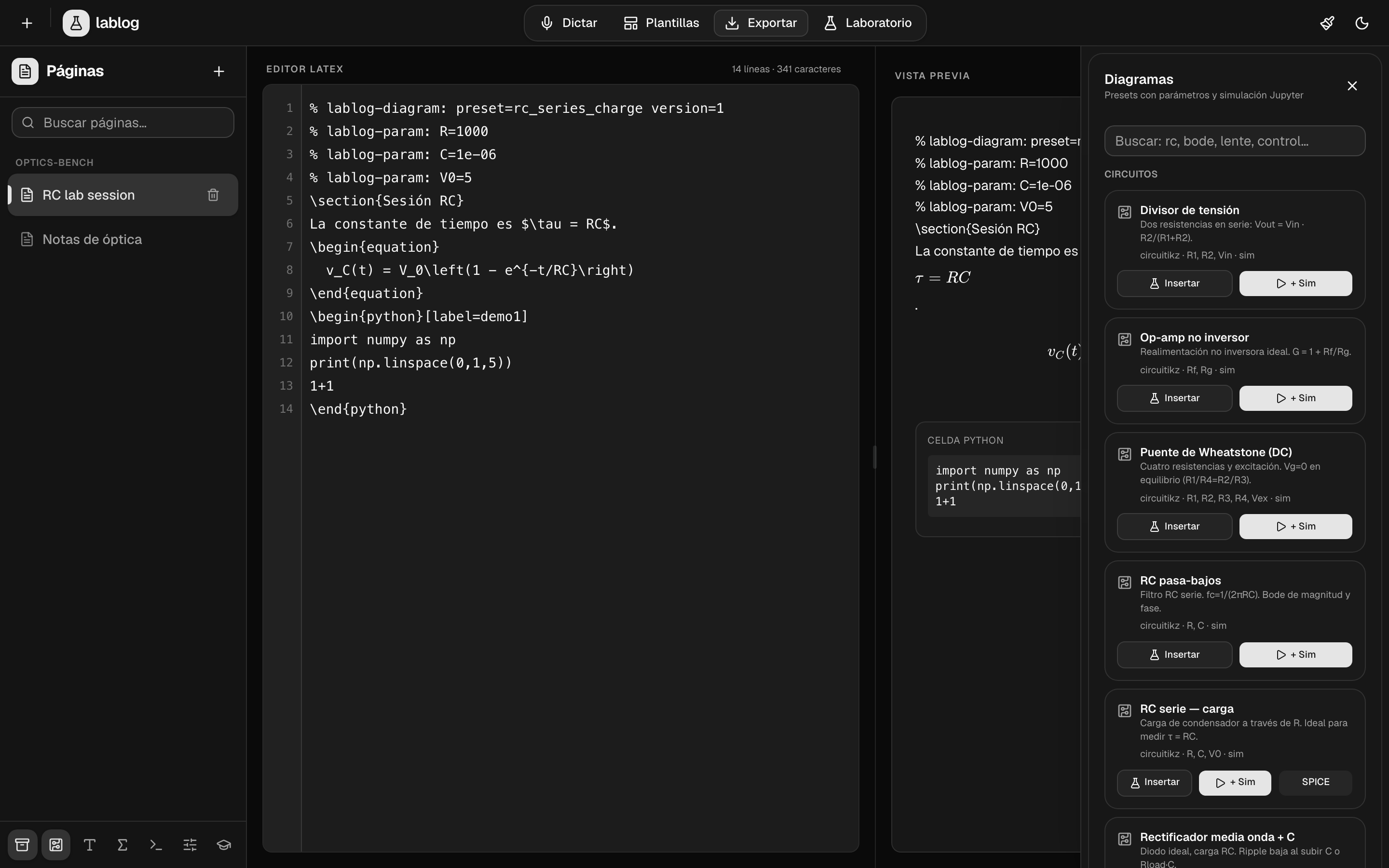1389x868 pixels.
Task: Click the graduation cap icon
Action: pos(224,844)
